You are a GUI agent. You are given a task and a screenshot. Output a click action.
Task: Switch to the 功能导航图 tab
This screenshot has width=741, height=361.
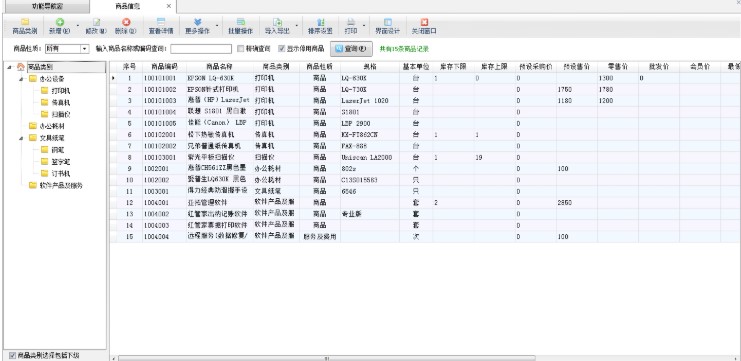point(47,6)
